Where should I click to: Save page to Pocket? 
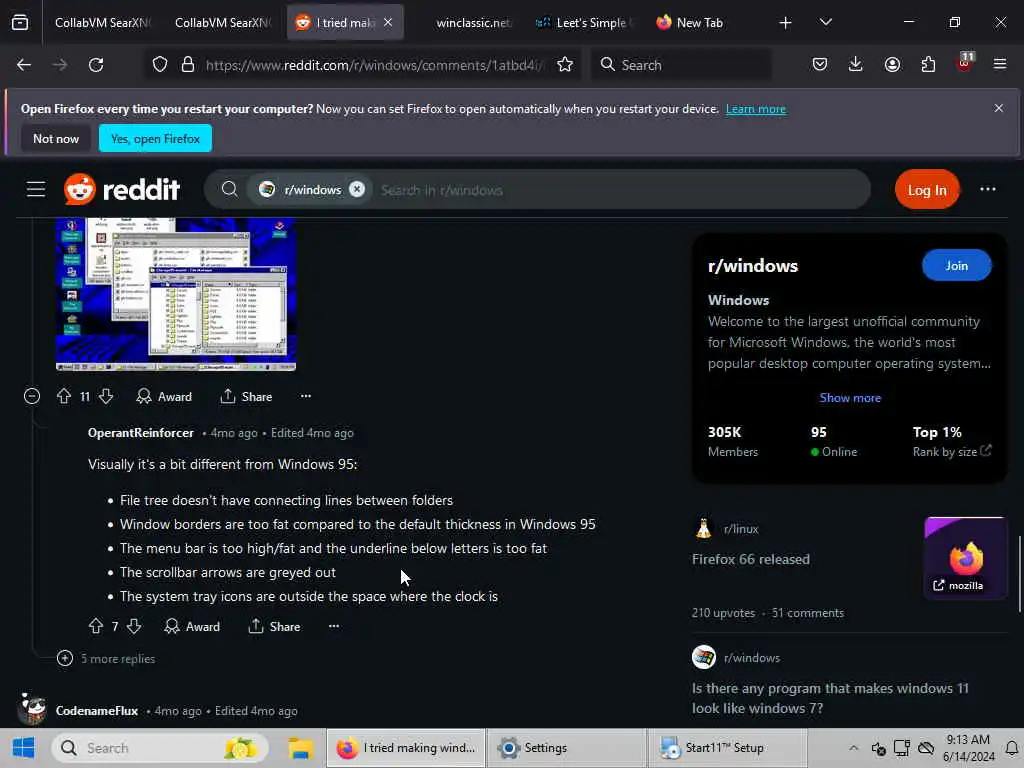click(820, 65)
